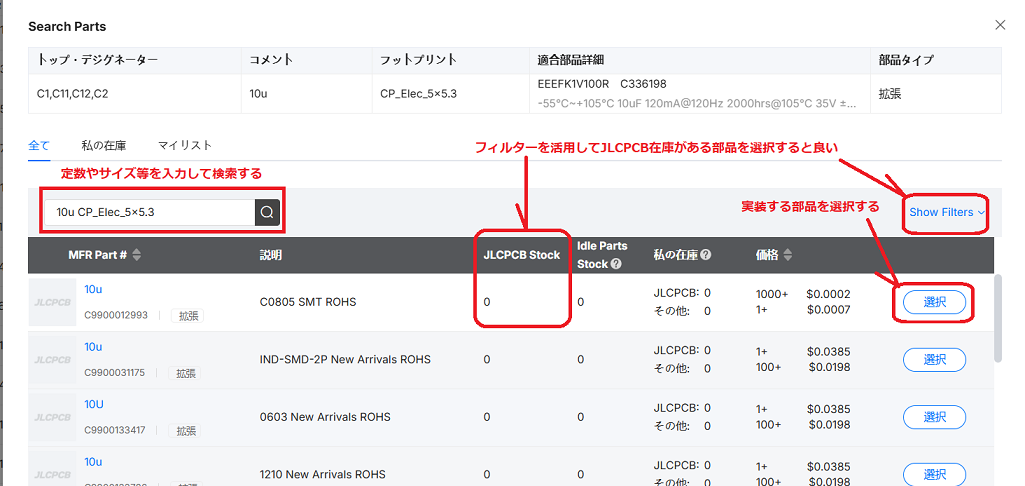The height and width of the screenshot is (486, 1025).
Task: Click the parts search text field
Action: (150, 212)
